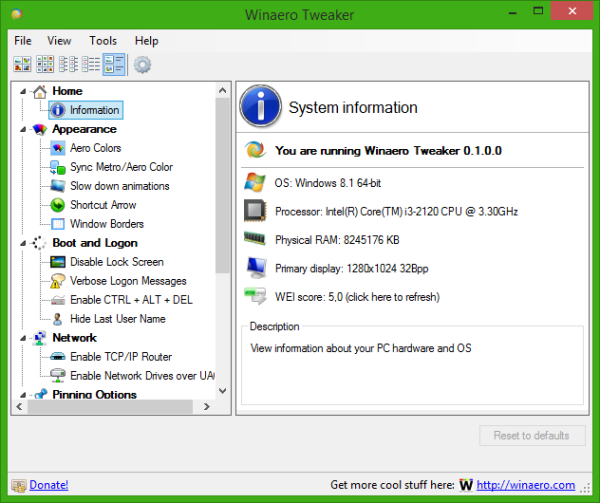Screen dimensions: 600x503
Task: Collapse the Home tree node
Action: (x=23, y=91)
